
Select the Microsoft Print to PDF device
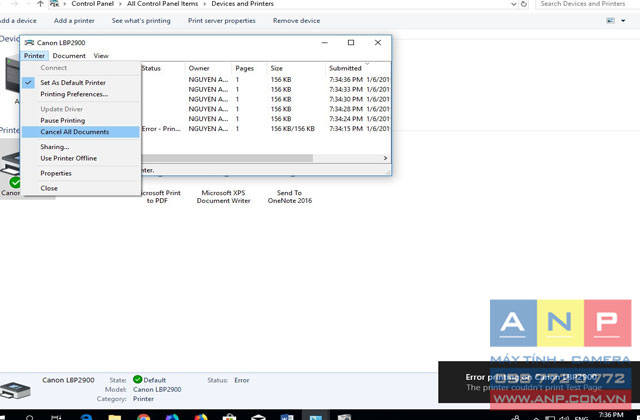160,196
